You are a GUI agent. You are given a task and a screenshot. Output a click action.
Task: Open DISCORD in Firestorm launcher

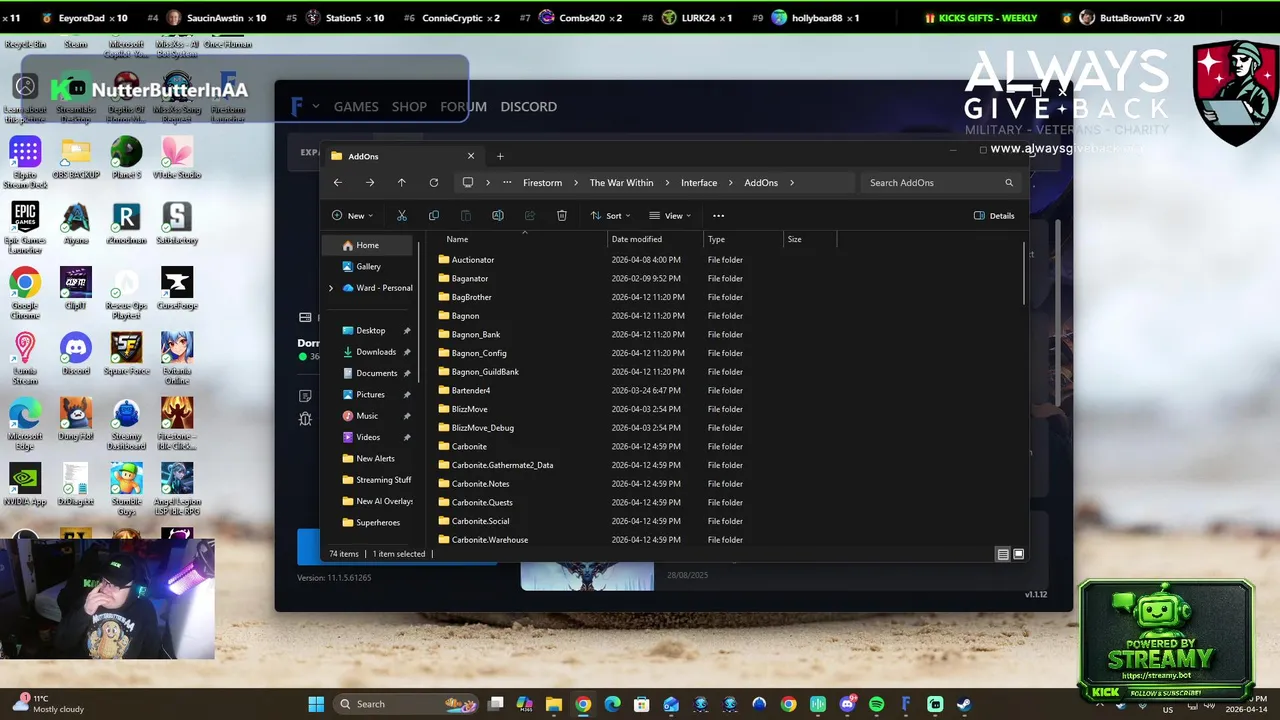tap(528, 106)
